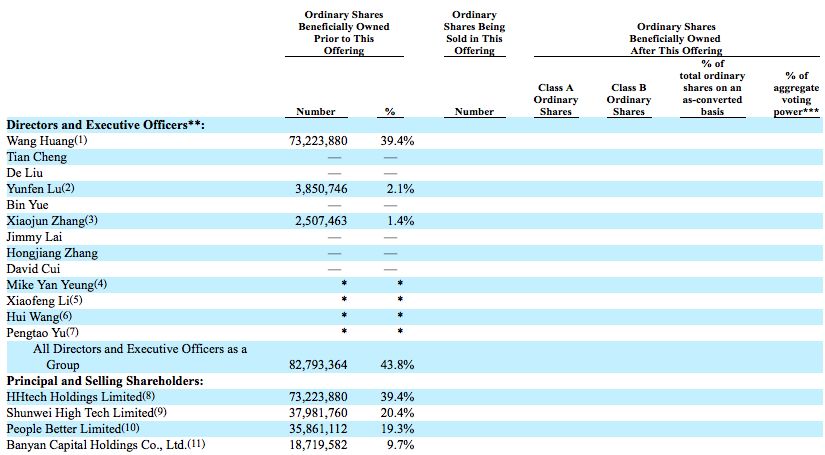Select '% of aggregate voting power***' header
This screenshot has width=825, height=455.
(796, 94)
